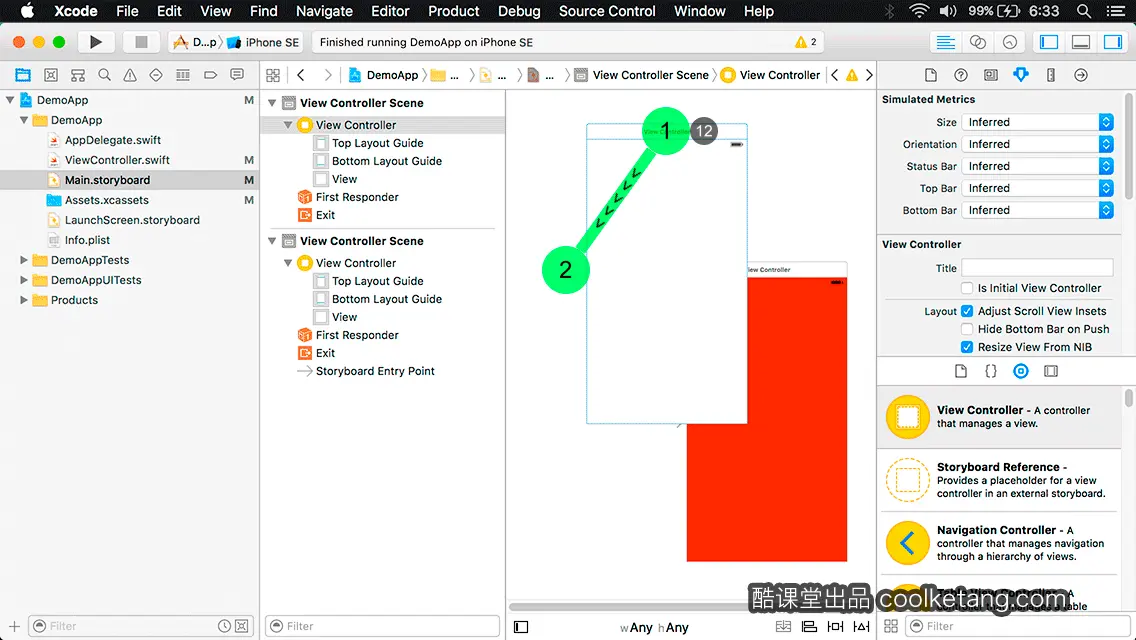The width and height of the screenshot is (1136, 640).
Task: Open the Test navigator
Action: coord(156,75)
